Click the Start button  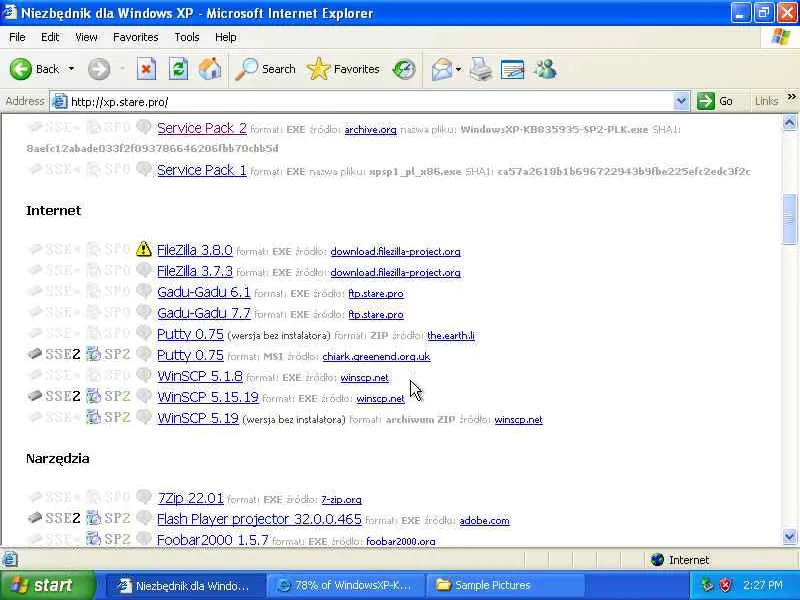coord(47,585)
